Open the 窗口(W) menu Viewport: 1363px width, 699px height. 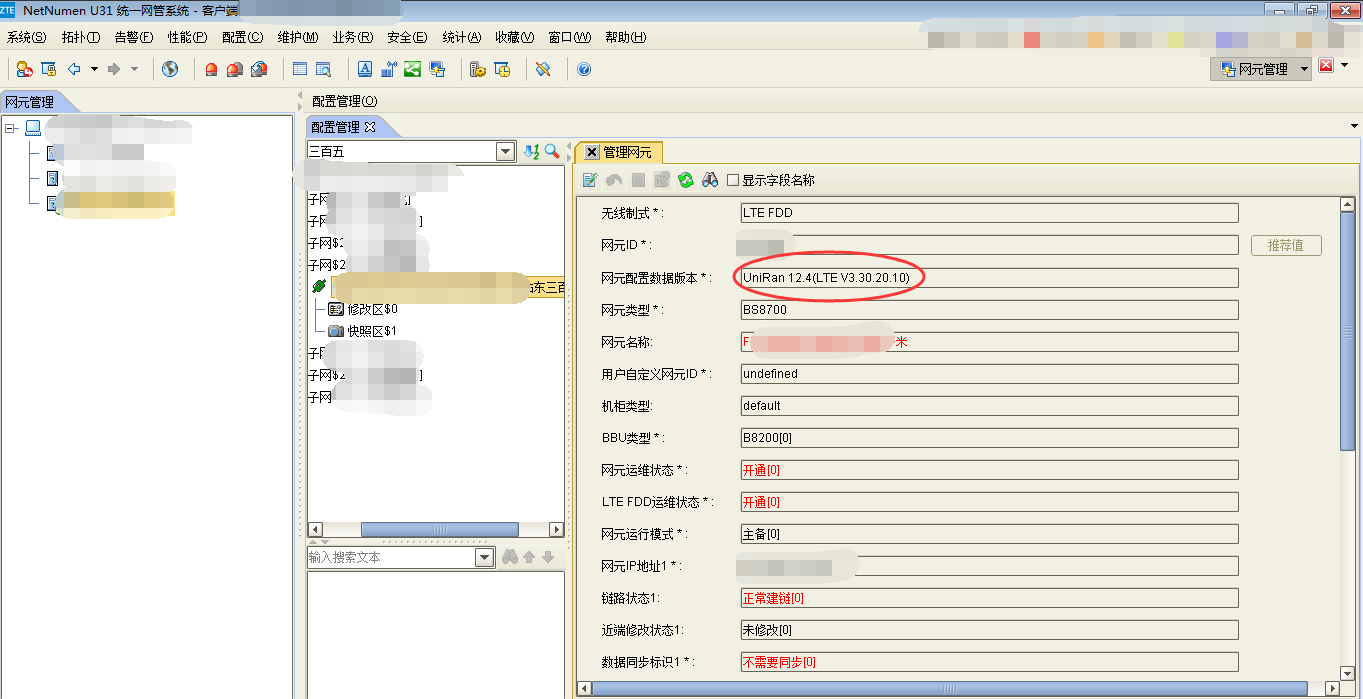pos(570,38)
